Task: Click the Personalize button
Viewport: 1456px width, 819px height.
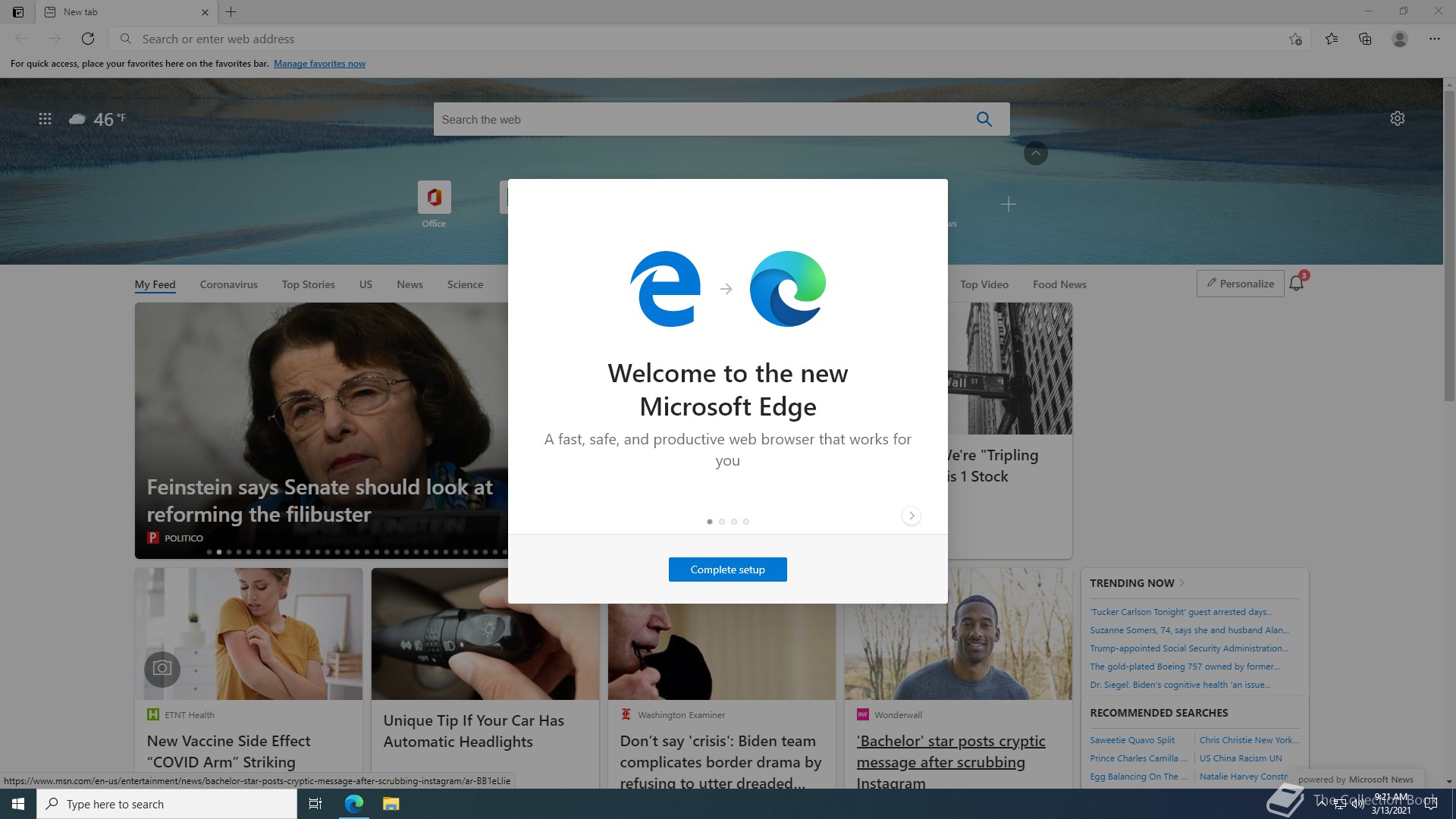Action: point(1240,284)
